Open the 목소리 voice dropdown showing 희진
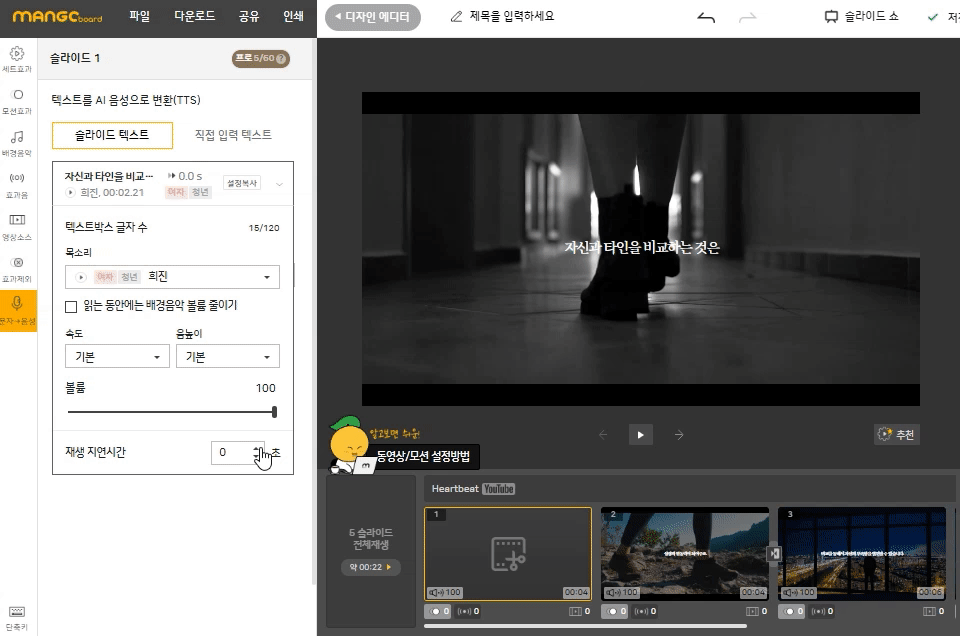 (x=172, y=277)
